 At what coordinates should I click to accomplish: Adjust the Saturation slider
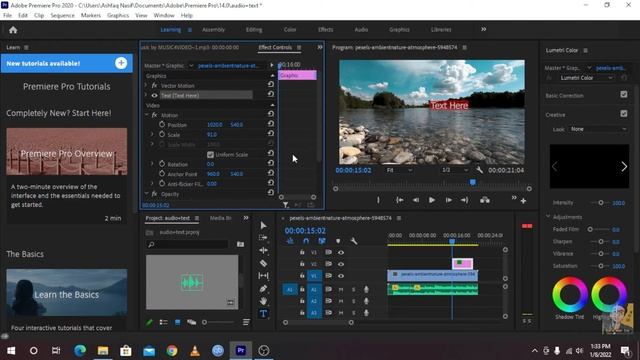[x=600, y=266]
